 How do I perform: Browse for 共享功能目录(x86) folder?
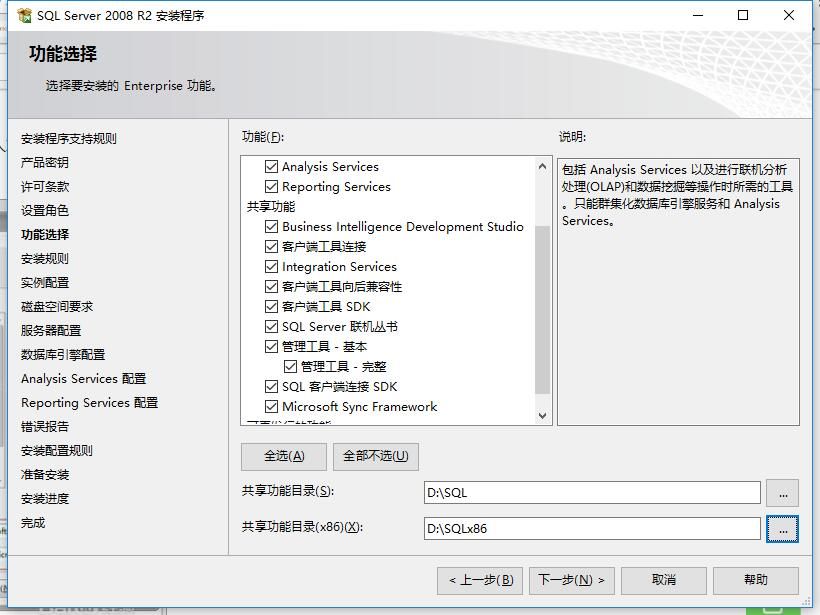click(x=782, y=529)
